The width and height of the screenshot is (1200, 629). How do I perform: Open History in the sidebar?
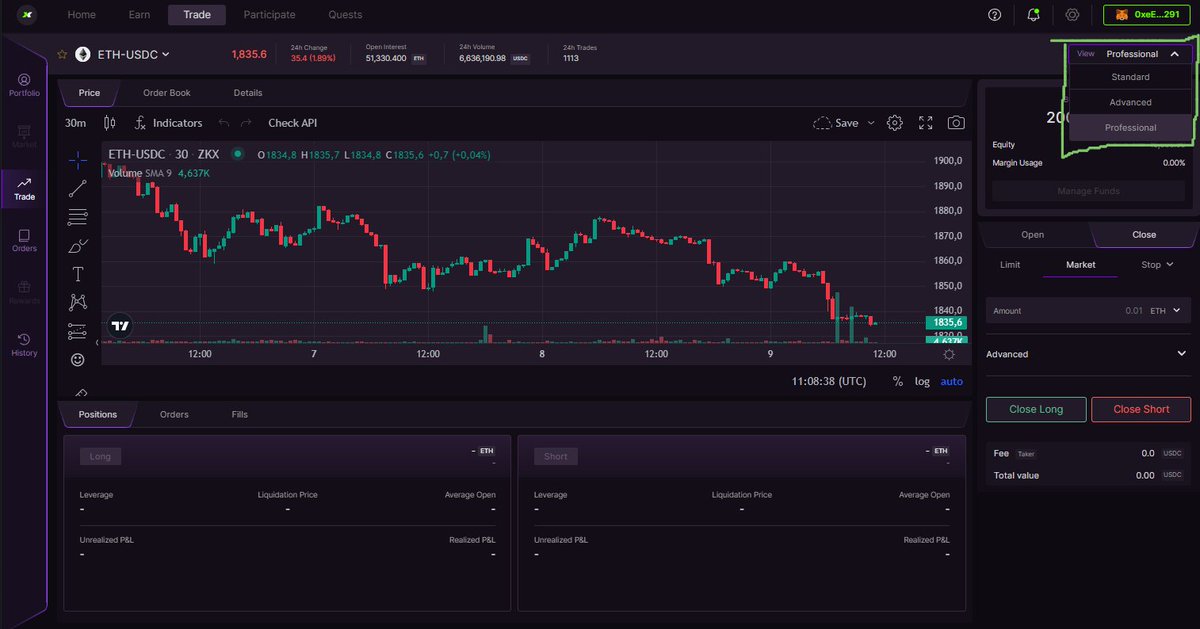click(x=24, y=345)
